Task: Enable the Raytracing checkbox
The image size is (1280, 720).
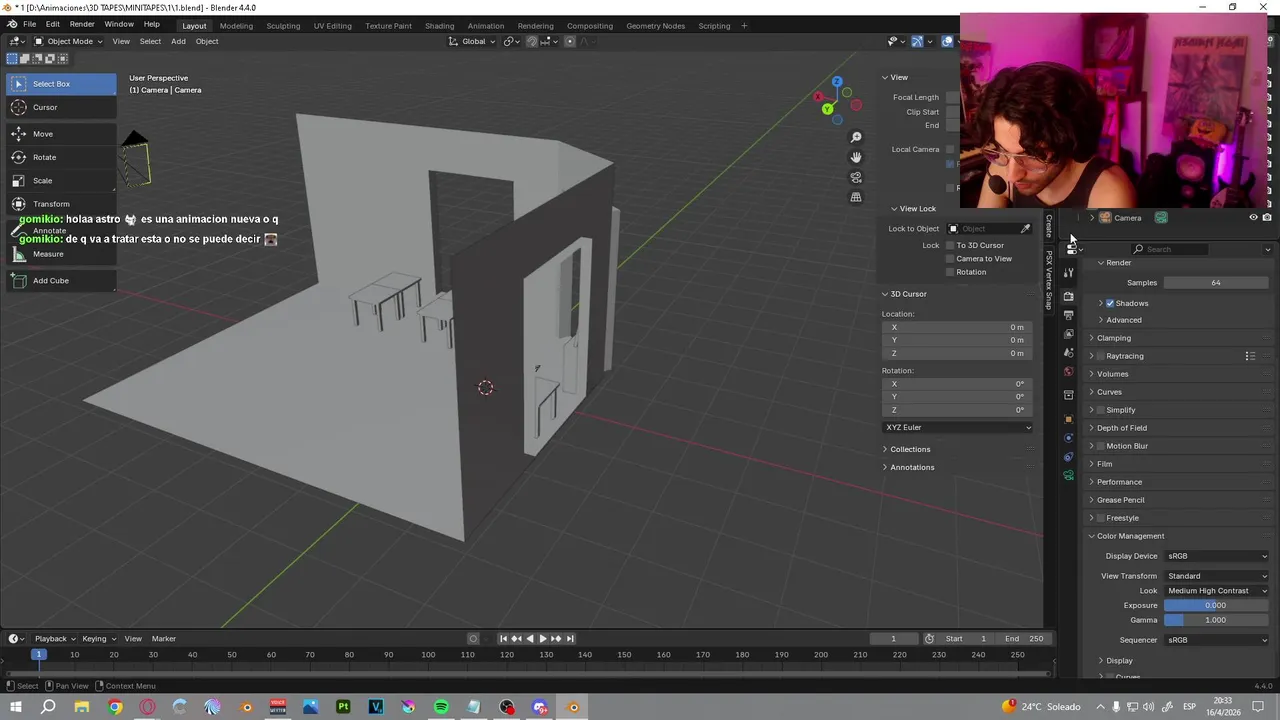Action: 1101,356
